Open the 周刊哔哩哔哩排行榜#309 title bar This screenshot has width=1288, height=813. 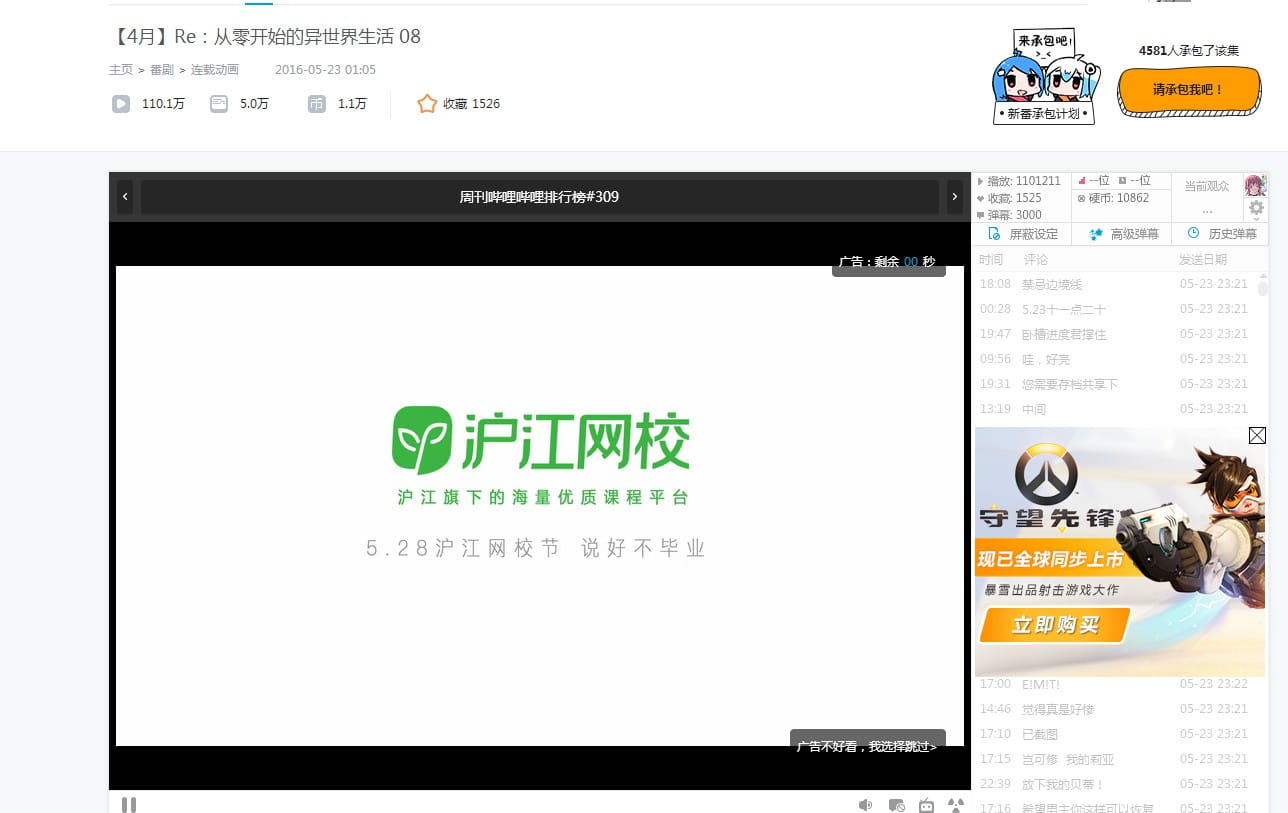pyautogui.click(x=539, y=197)
